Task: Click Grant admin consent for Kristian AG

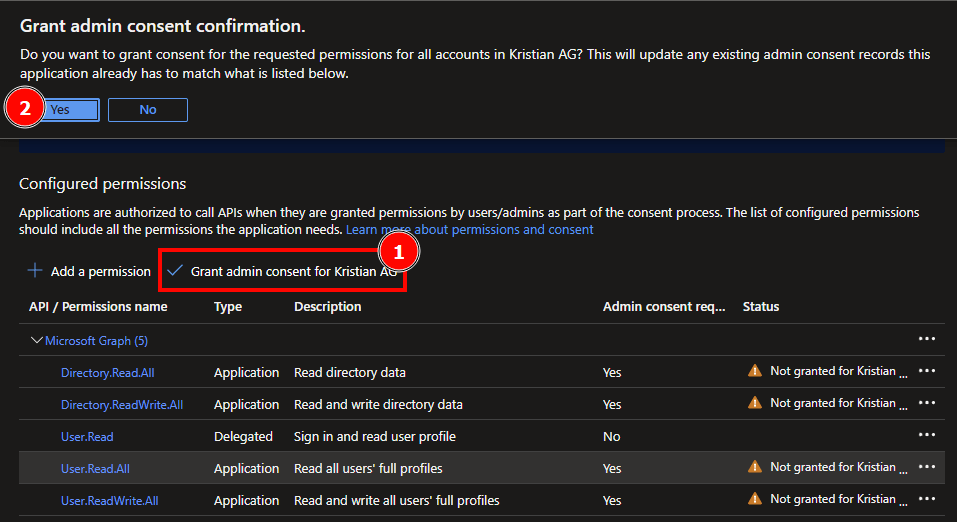Action: point(282,271)
